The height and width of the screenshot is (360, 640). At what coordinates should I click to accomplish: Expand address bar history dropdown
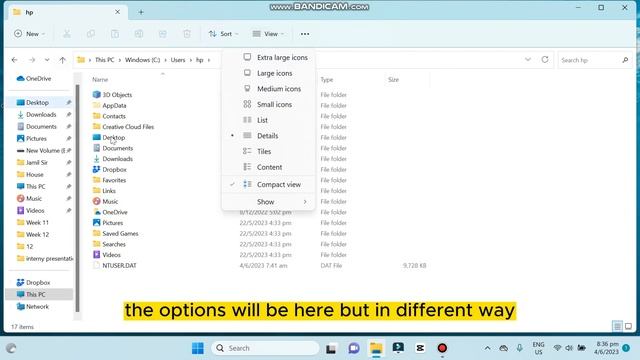pos(528,60)
